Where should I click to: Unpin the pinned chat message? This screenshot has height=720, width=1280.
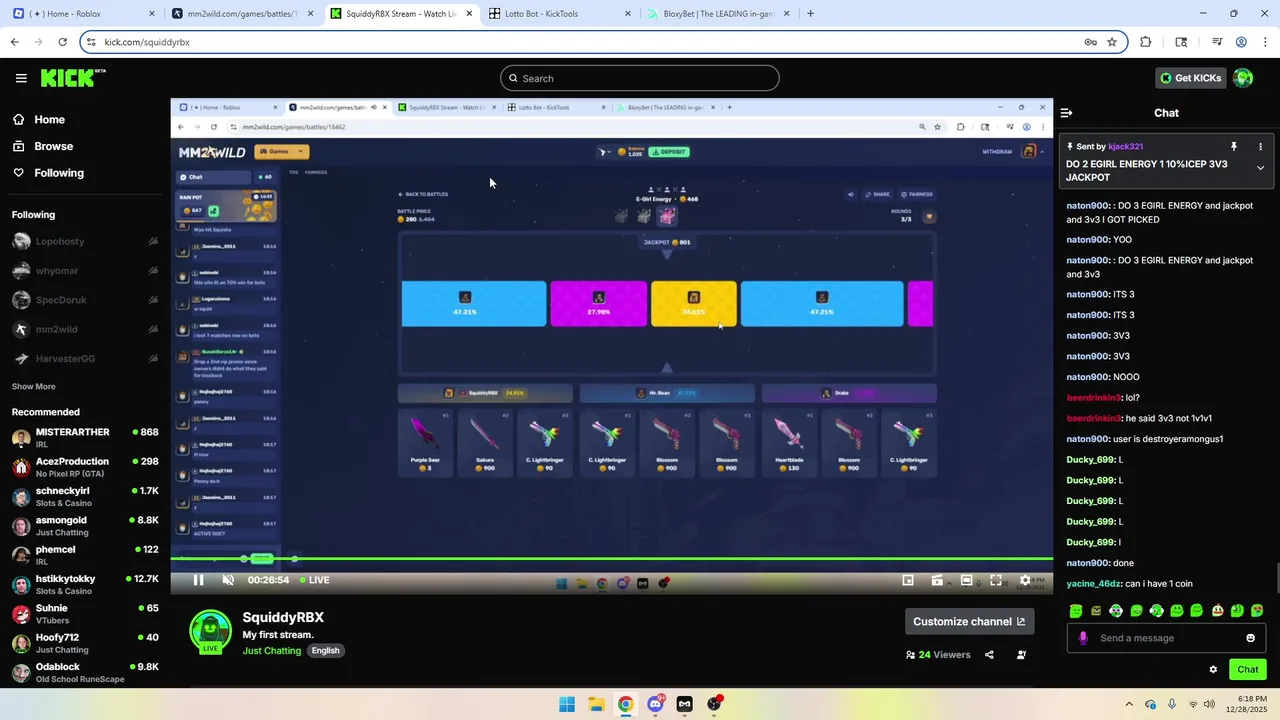tap(1234, 146)
